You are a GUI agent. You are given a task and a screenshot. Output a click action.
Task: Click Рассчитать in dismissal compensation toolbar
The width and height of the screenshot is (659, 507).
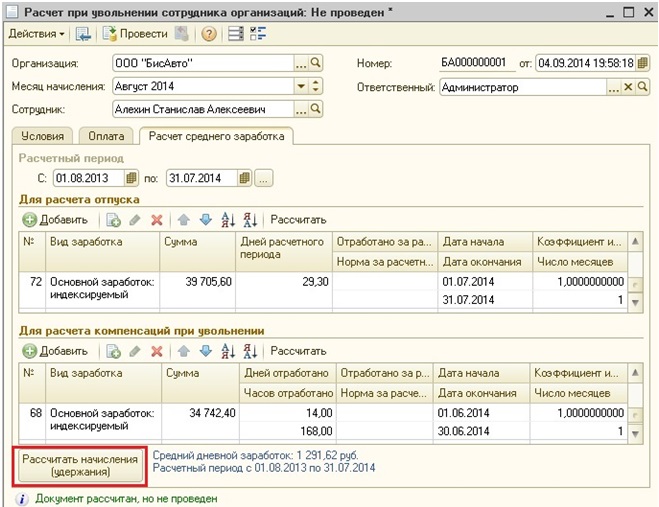click(298, 351)
